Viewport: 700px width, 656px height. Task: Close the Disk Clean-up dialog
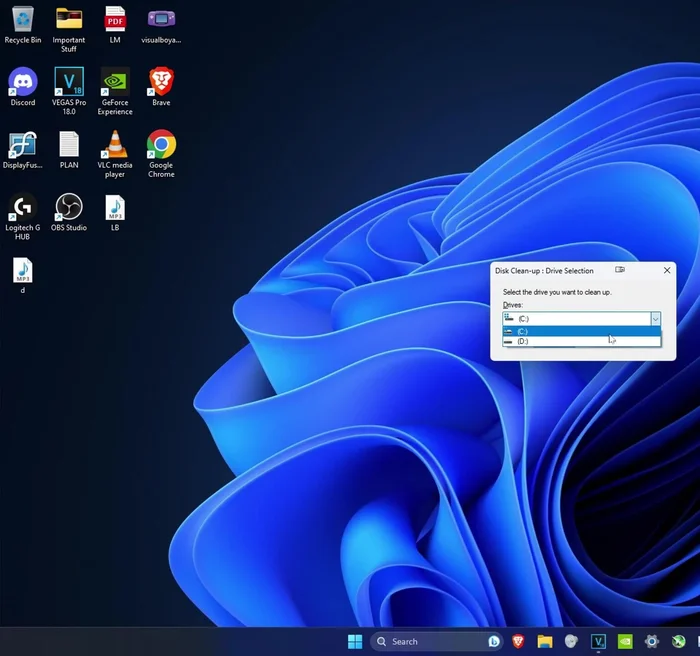pos(667,270)
